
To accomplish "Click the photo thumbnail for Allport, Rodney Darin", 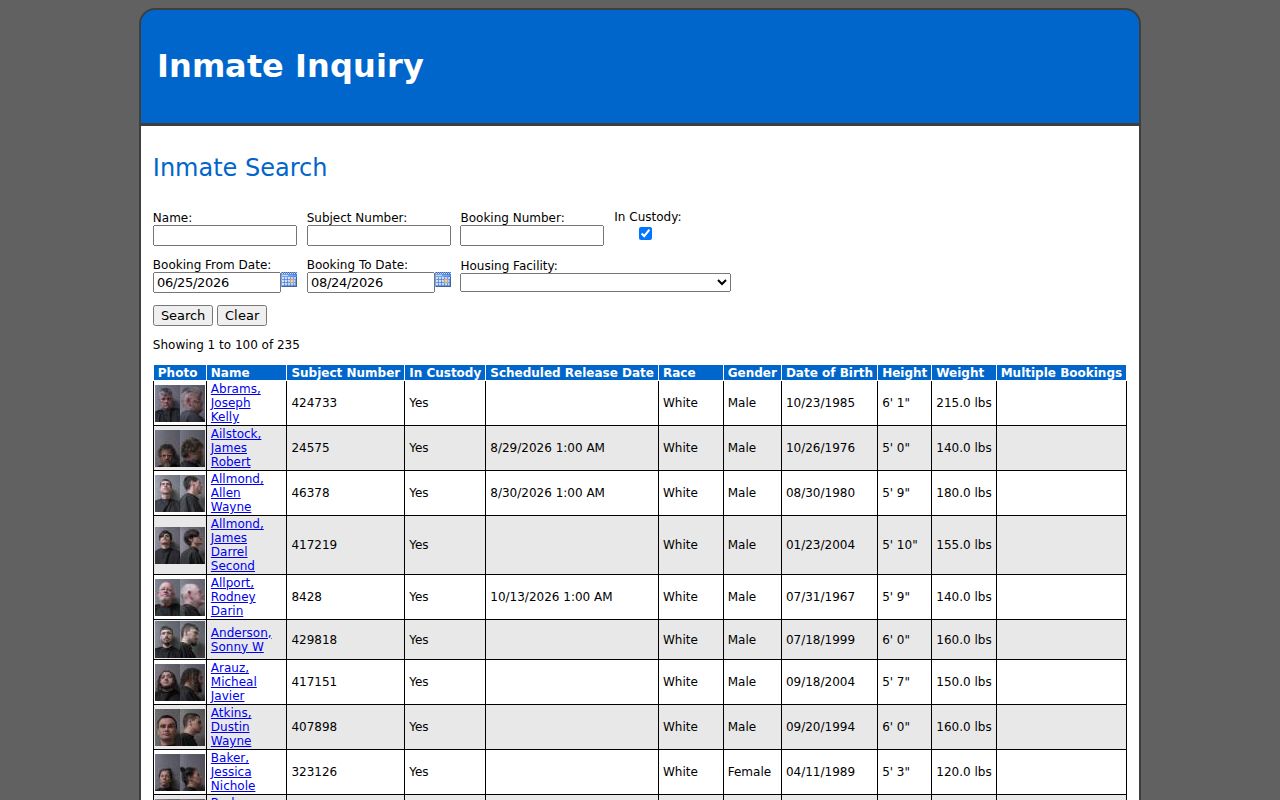I will tap(180, 597).
